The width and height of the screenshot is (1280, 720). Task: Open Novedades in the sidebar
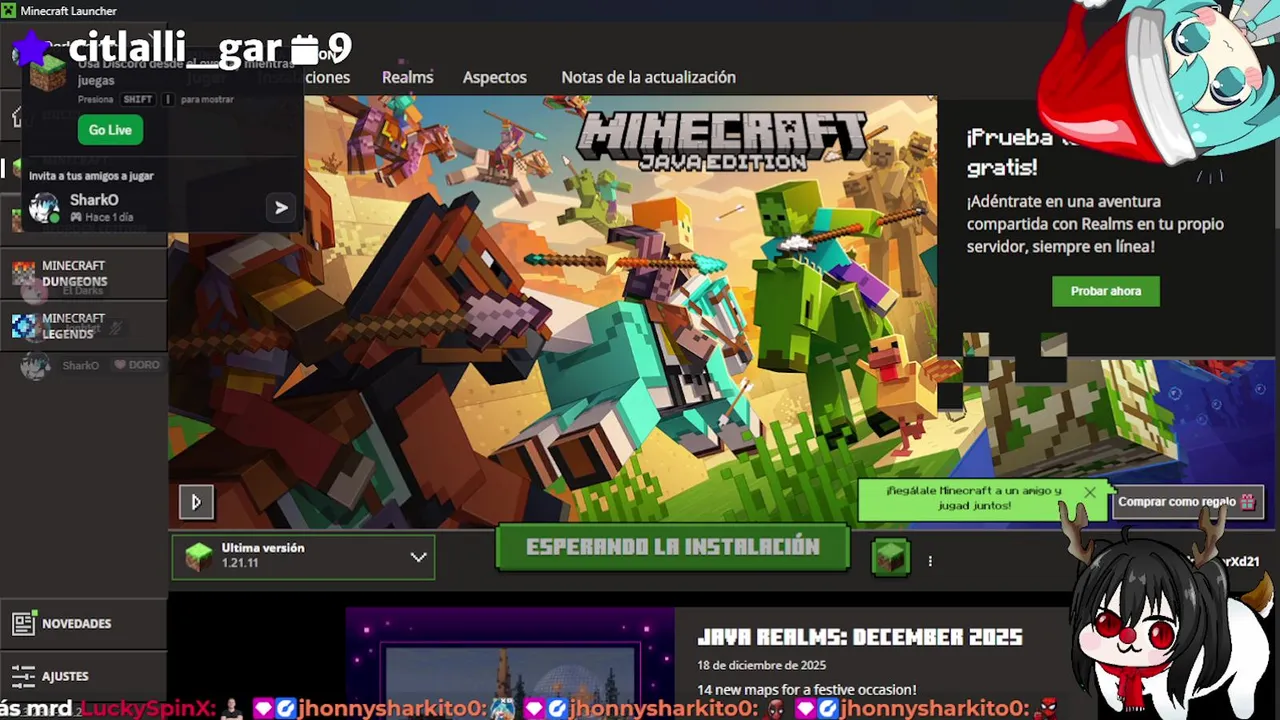pyautogui.click(x=84, y=623)
